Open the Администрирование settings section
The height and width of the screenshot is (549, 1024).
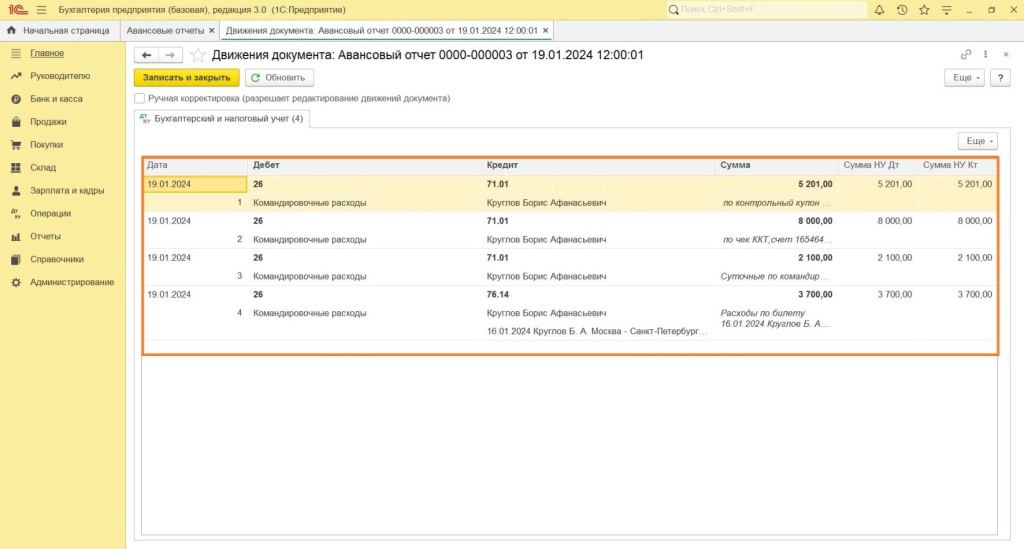72,282
